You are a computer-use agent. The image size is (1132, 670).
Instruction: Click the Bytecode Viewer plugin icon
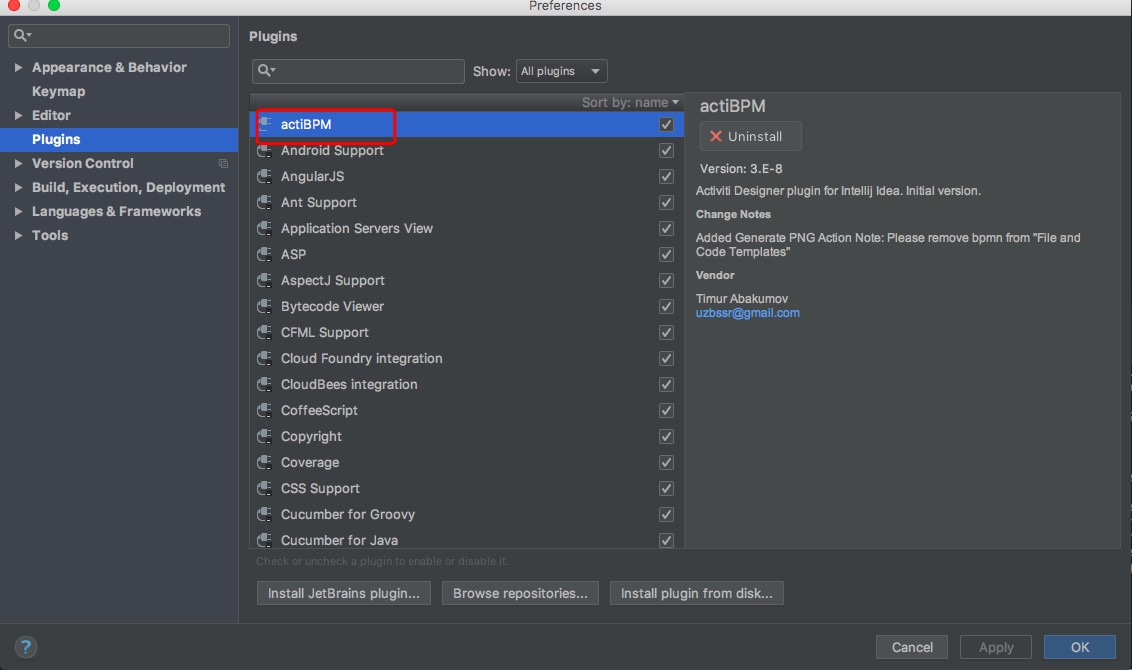[x=264, y=306]
